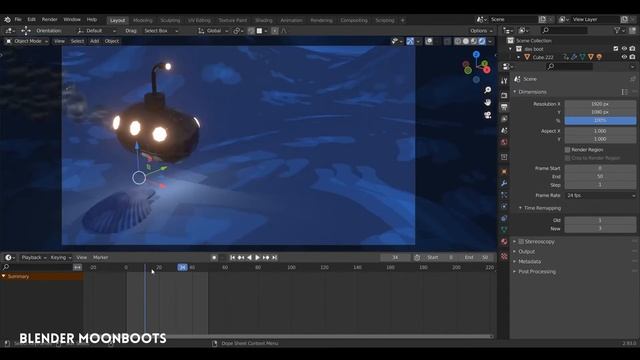
Task: Hide Cube.222 in viewport with eye icon
Action: tap(624, 58)
